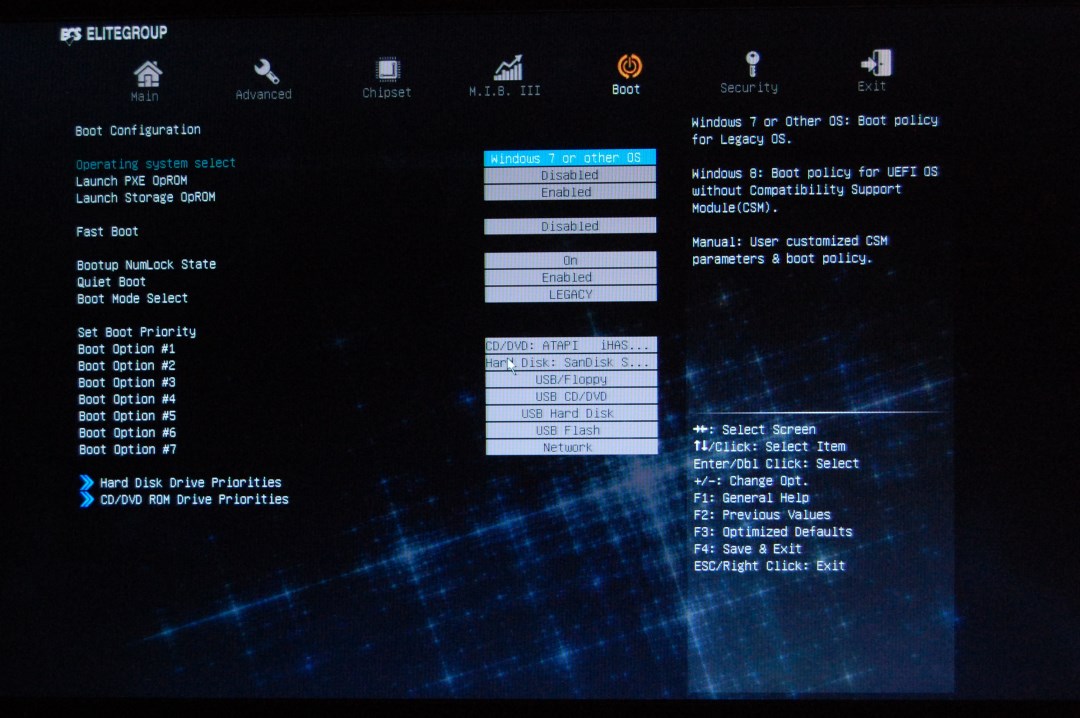Select Boot Option #2 label
Image resolution: width=1080 pixels, height=718 pixels.
(x=127, y=366)
